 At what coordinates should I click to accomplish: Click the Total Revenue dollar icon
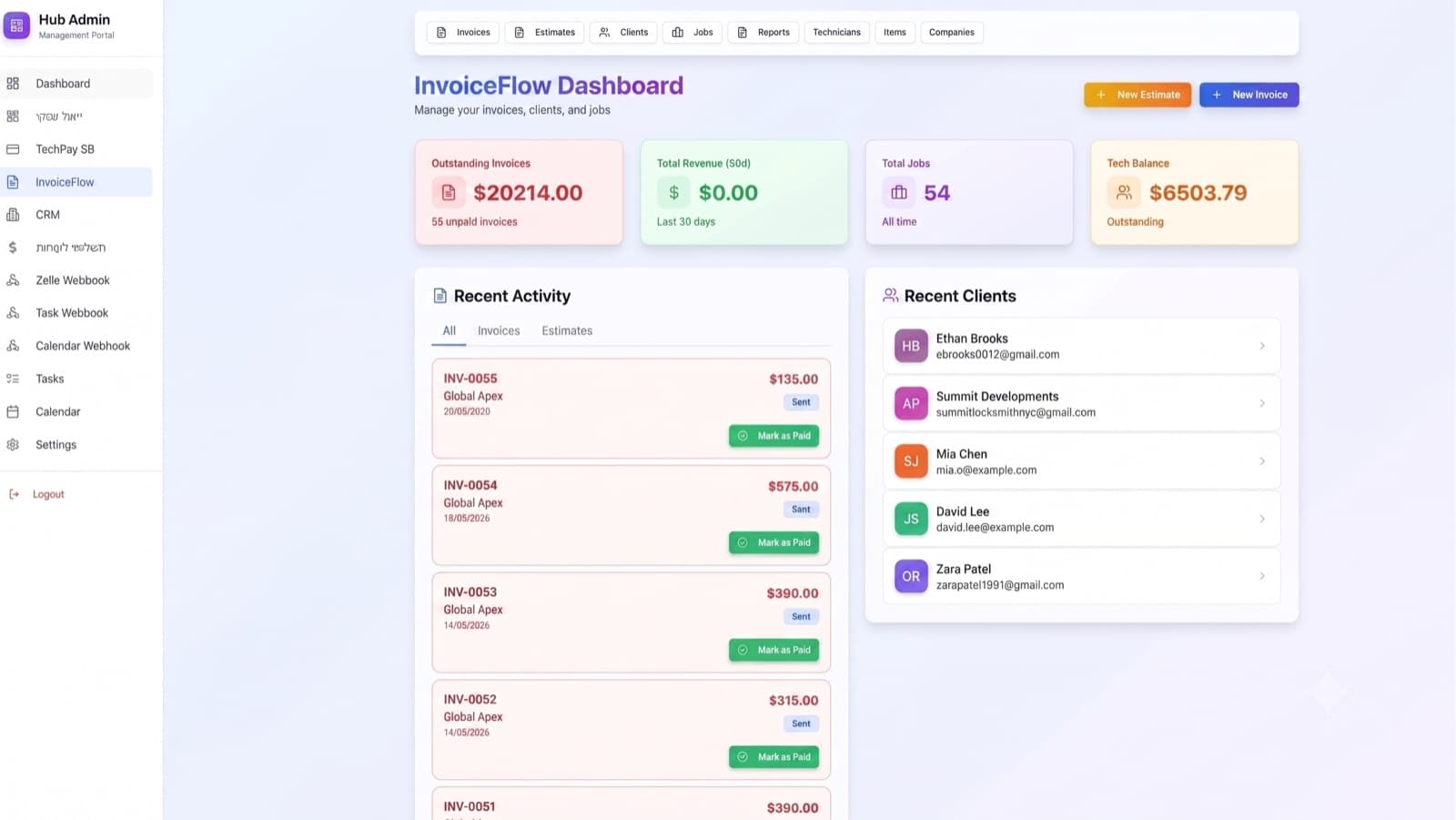(x=673, y=192)
